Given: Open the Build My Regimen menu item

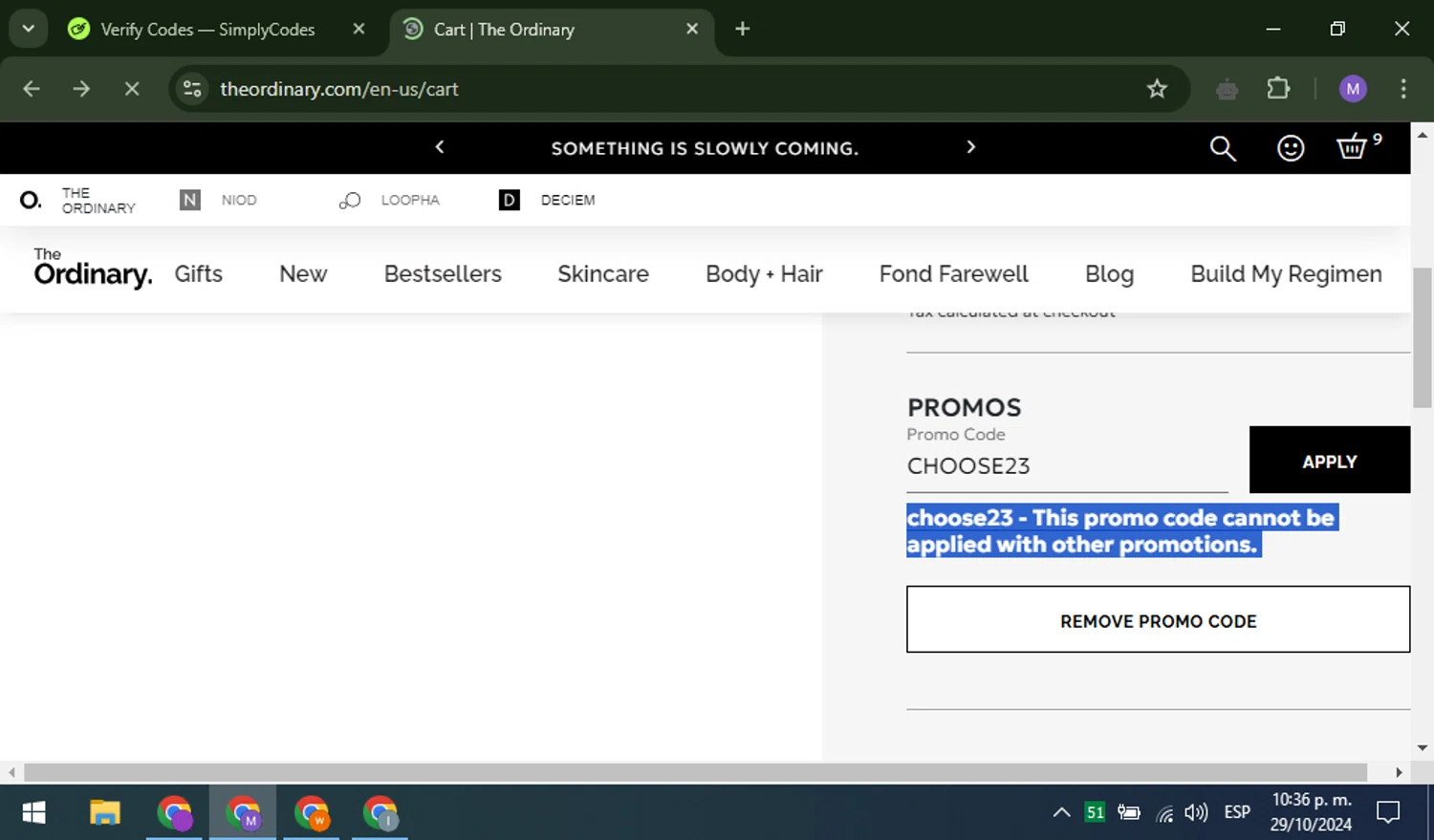Looking at the screenshot, I should pyautogui.click(x=1286, y=274).
